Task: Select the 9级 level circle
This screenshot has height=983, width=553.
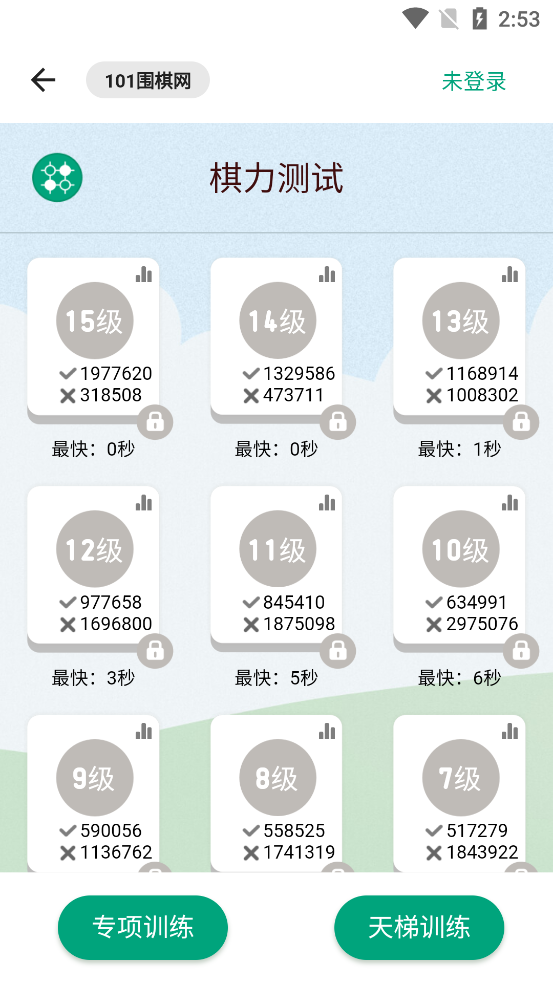Action: [95, 777]
